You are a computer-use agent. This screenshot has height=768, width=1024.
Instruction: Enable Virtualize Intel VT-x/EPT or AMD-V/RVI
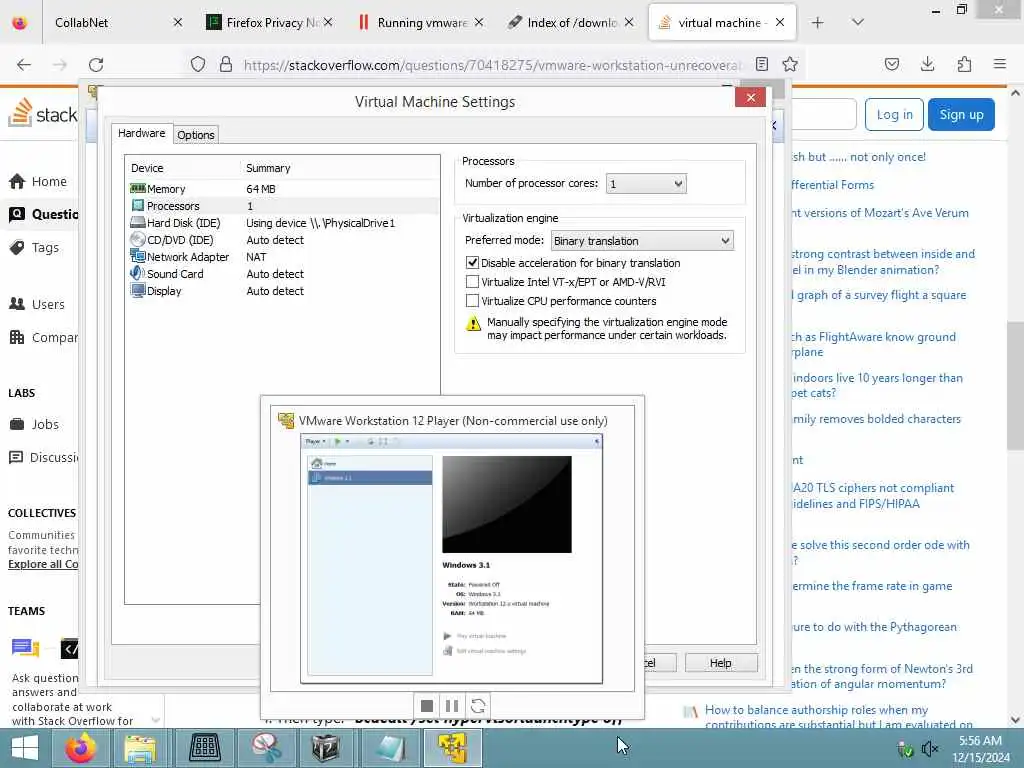pos(472,282)
